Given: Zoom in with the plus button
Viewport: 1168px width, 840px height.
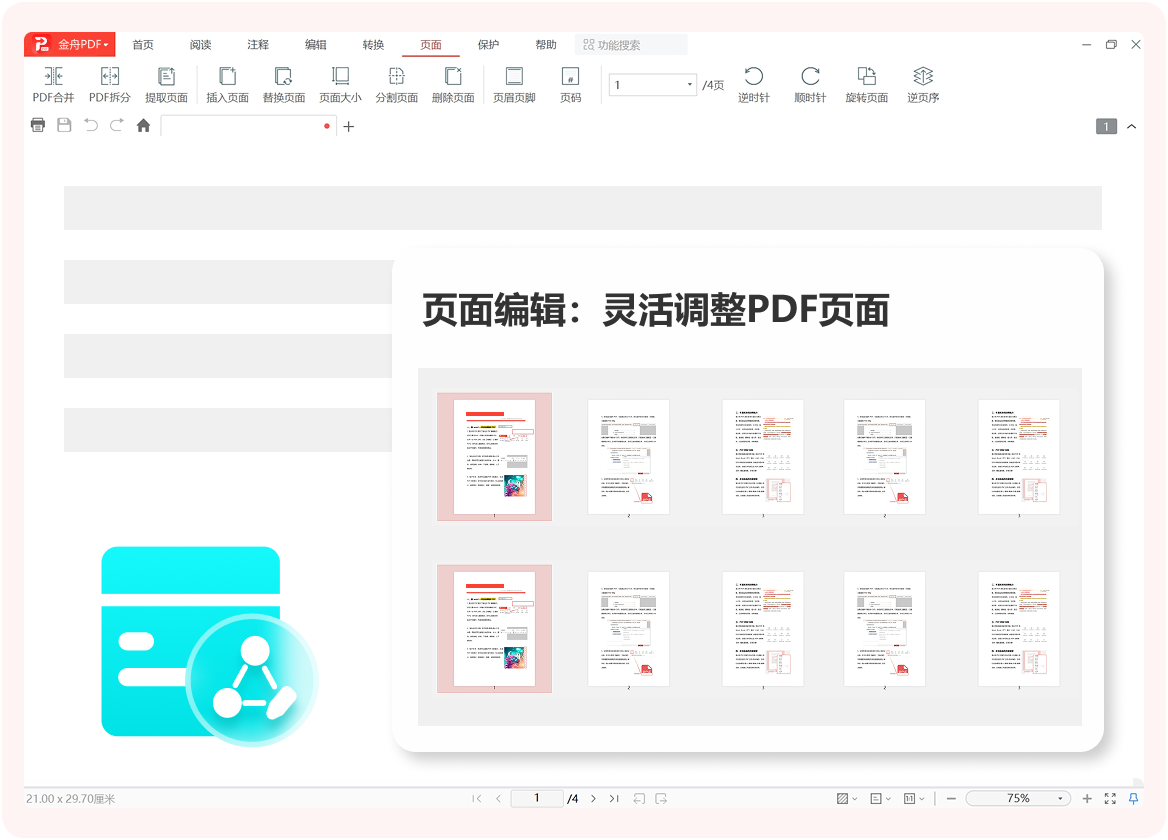Looking at the screenshot, I should 1087,798.
